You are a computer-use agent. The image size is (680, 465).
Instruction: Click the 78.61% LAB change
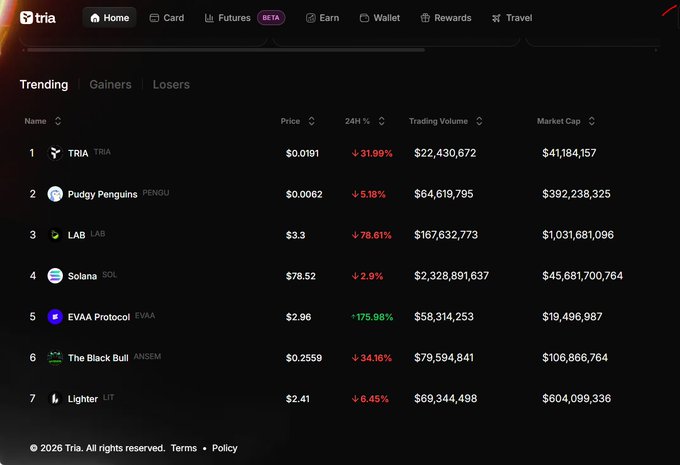371,235
